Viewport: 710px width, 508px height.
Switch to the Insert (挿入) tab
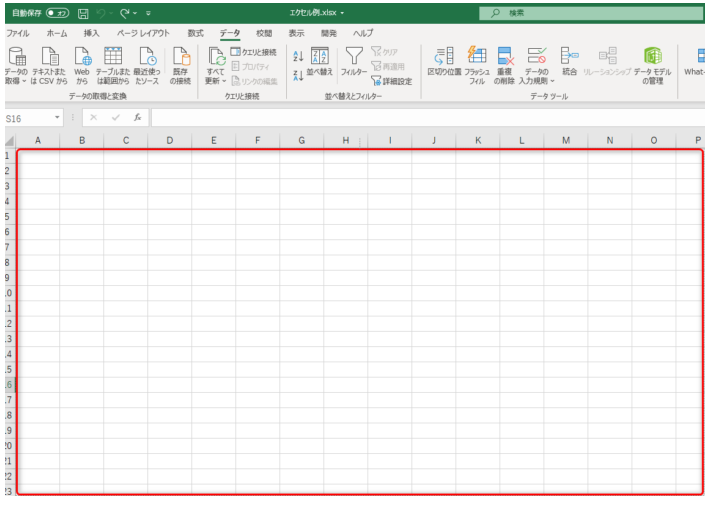(91, 33)
